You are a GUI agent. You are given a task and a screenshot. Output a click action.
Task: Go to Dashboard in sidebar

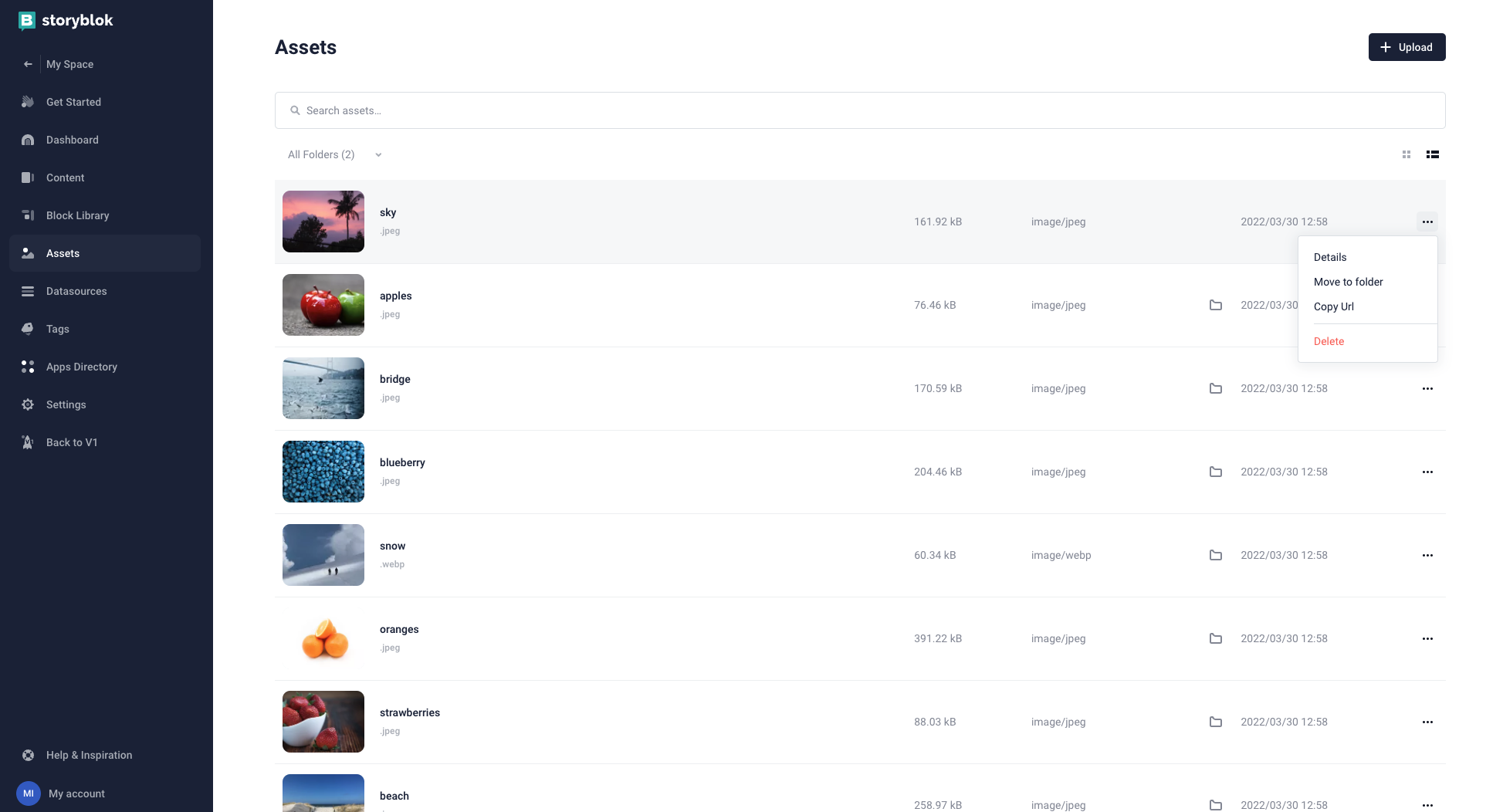pyautogui.click(x=72, y=140)
